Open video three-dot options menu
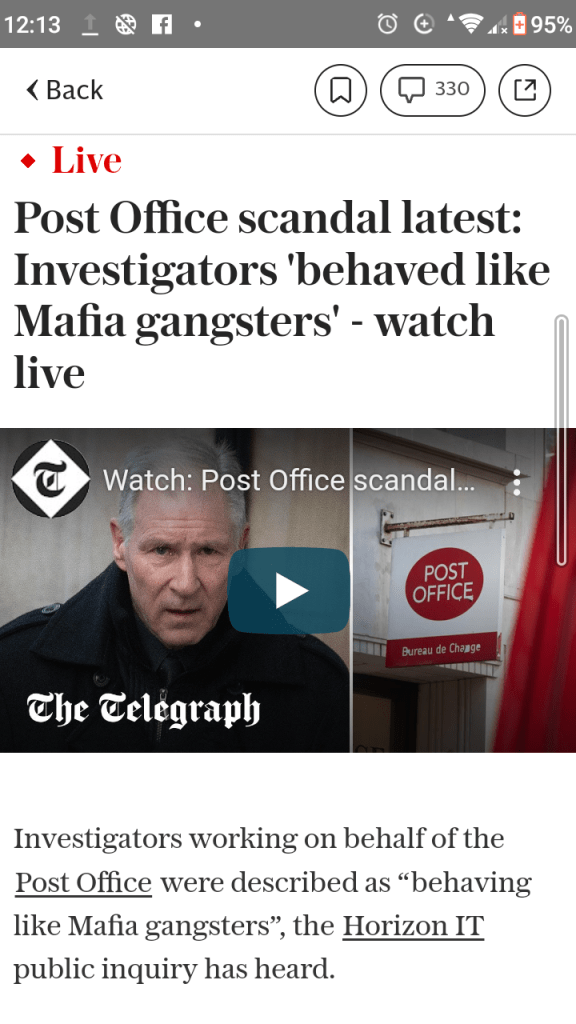The width and height of the screenshot is (576, 1024). tap(517, 482)
